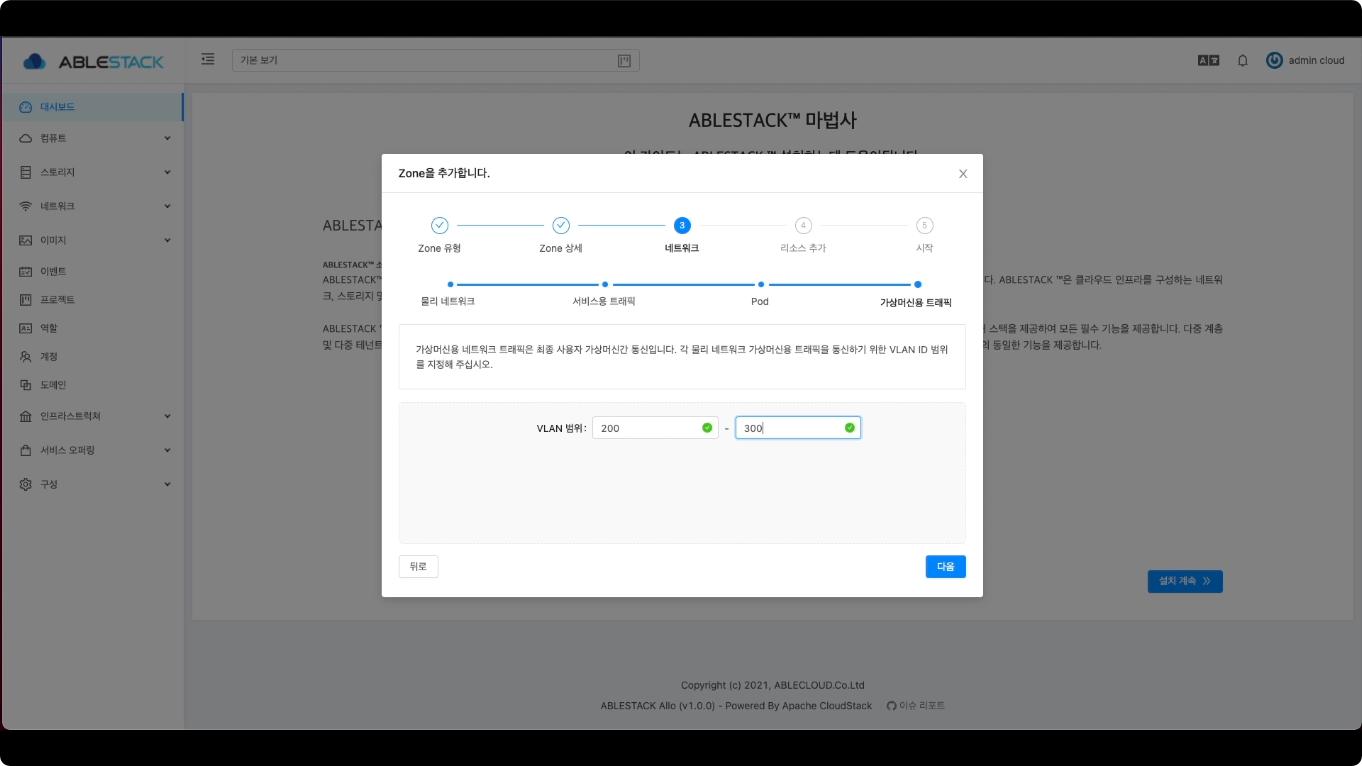Click the Zone 유형 completed step checkmark
1362x766 pixels.
tap(440, 226)
